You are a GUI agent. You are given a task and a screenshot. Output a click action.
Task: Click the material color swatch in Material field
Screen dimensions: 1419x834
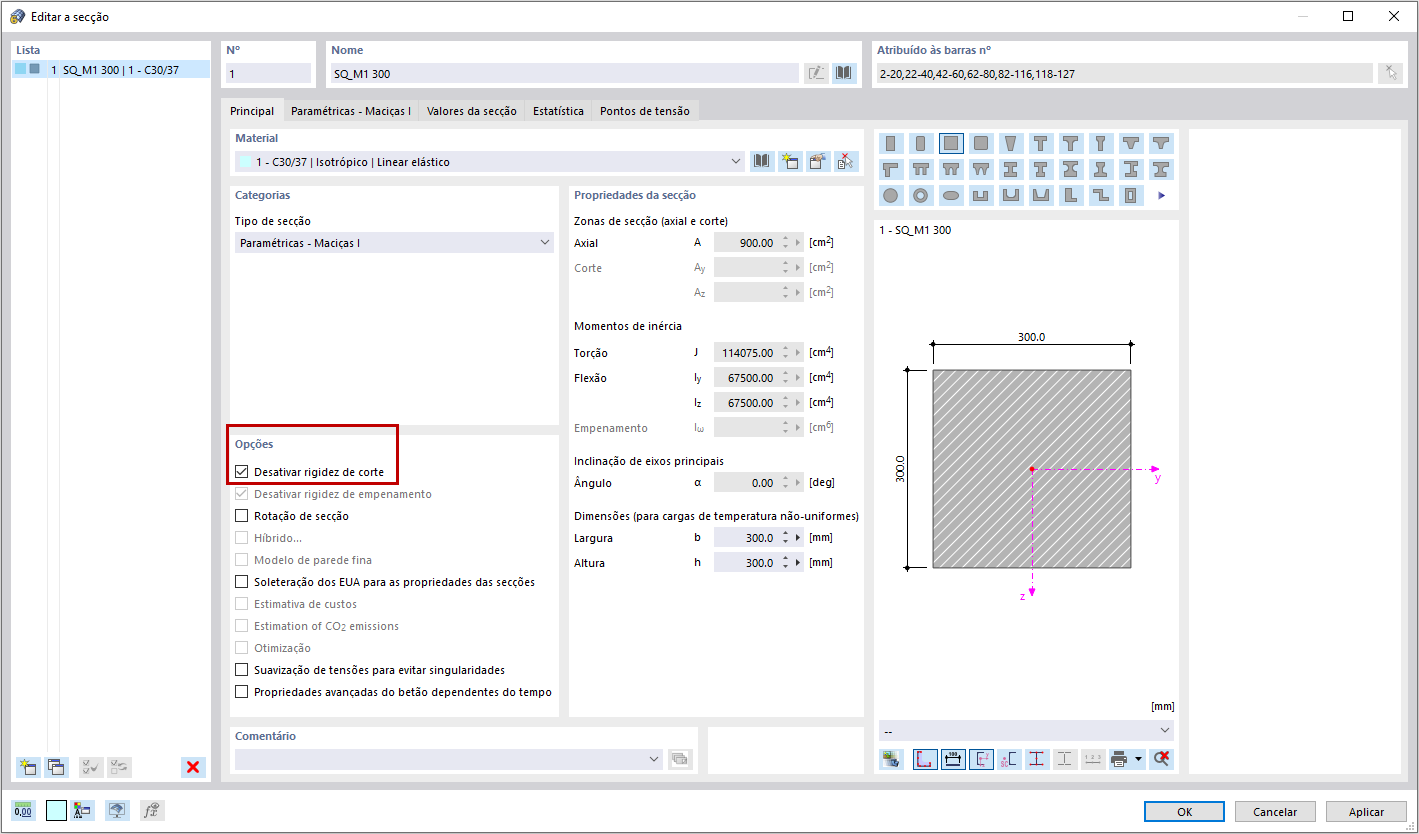point(245,162)
